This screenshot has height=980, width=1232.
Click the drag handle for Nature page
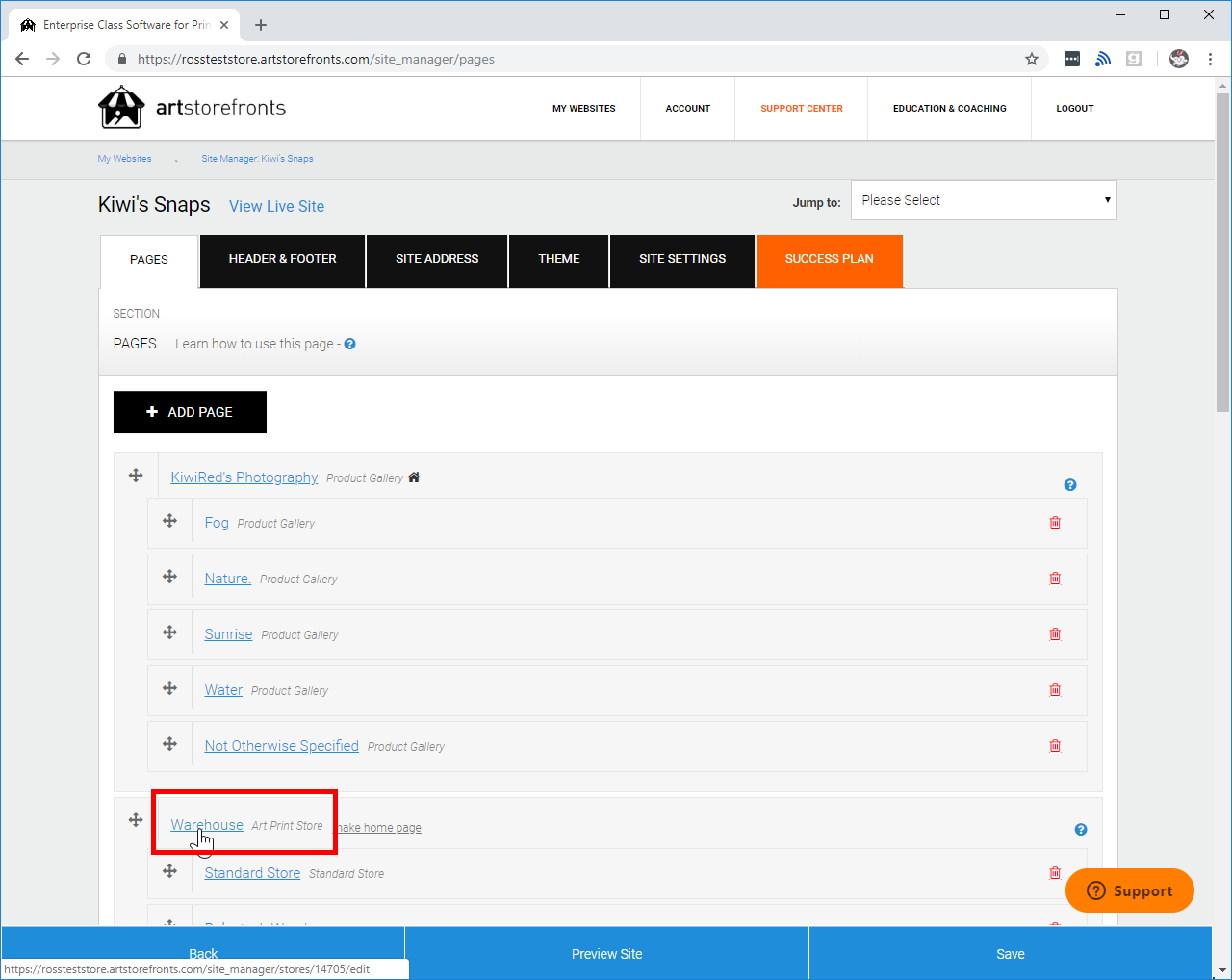(169, 577)
